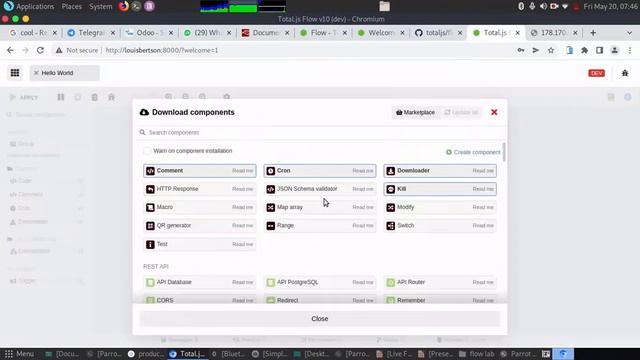Screen dimensions: 640x360
Task: Reload the page in Chromium
Action: (40, 50)
